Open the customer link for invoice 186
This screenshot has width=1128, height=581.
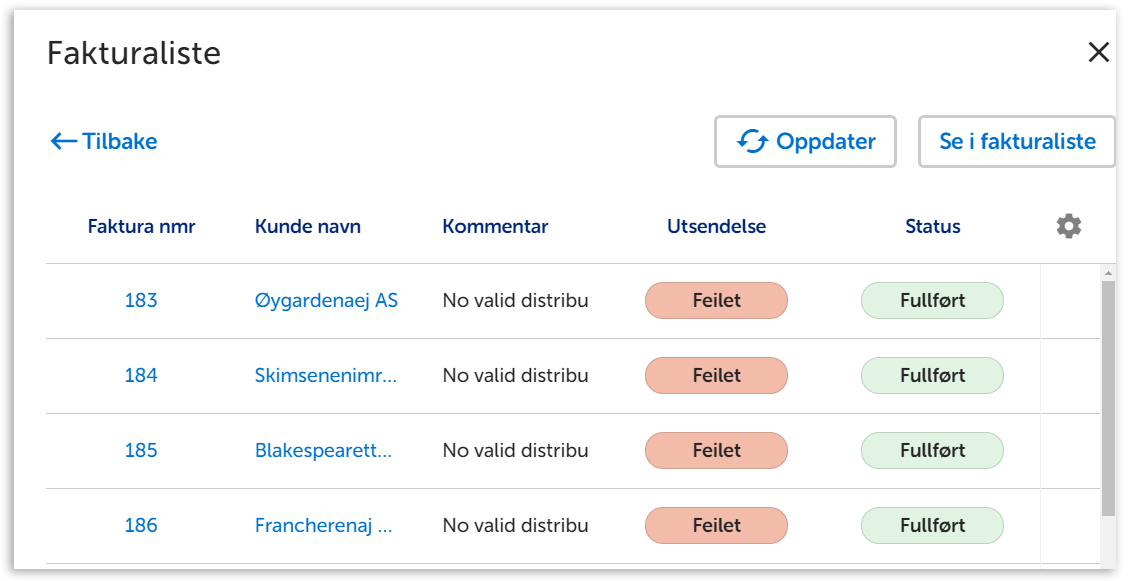pyautogui.click(x=324, y=526)
